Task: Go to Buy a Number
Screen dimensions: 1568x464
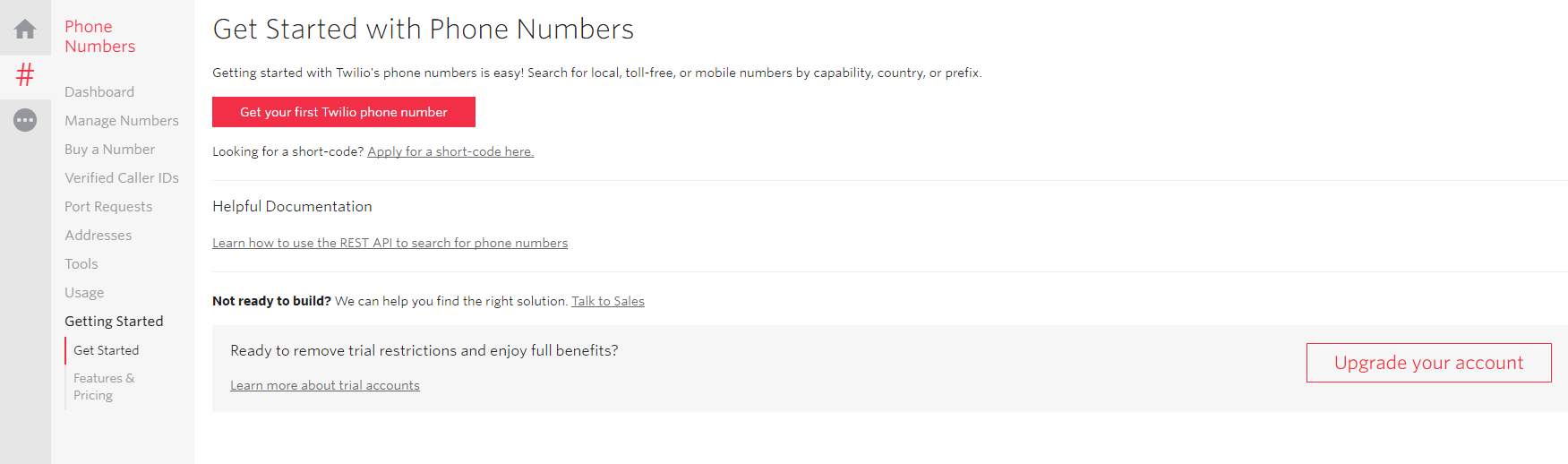Action: tap(109, 149)
